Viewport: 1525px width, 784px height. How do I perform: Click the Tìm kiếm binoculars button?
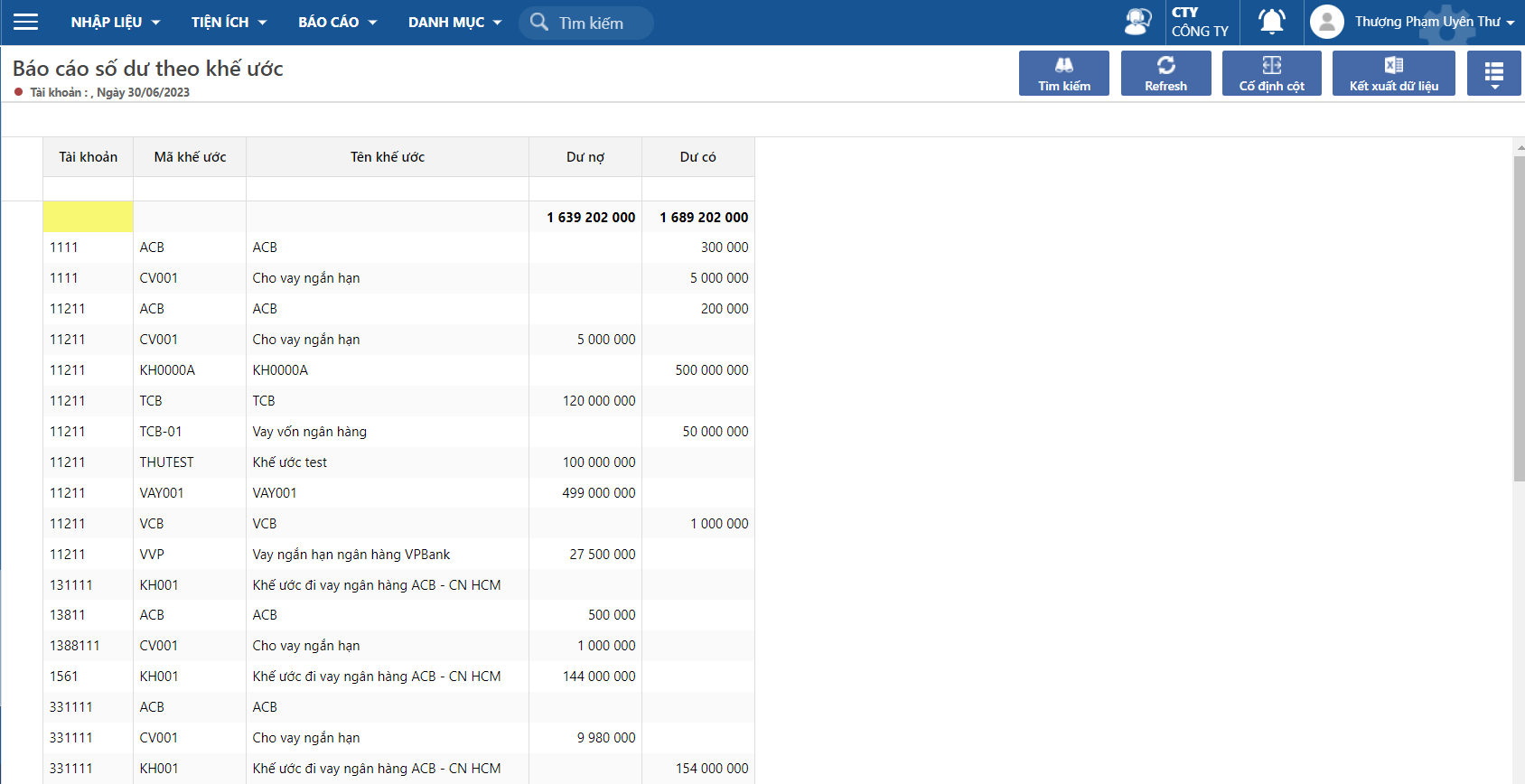click(1063, 73)
